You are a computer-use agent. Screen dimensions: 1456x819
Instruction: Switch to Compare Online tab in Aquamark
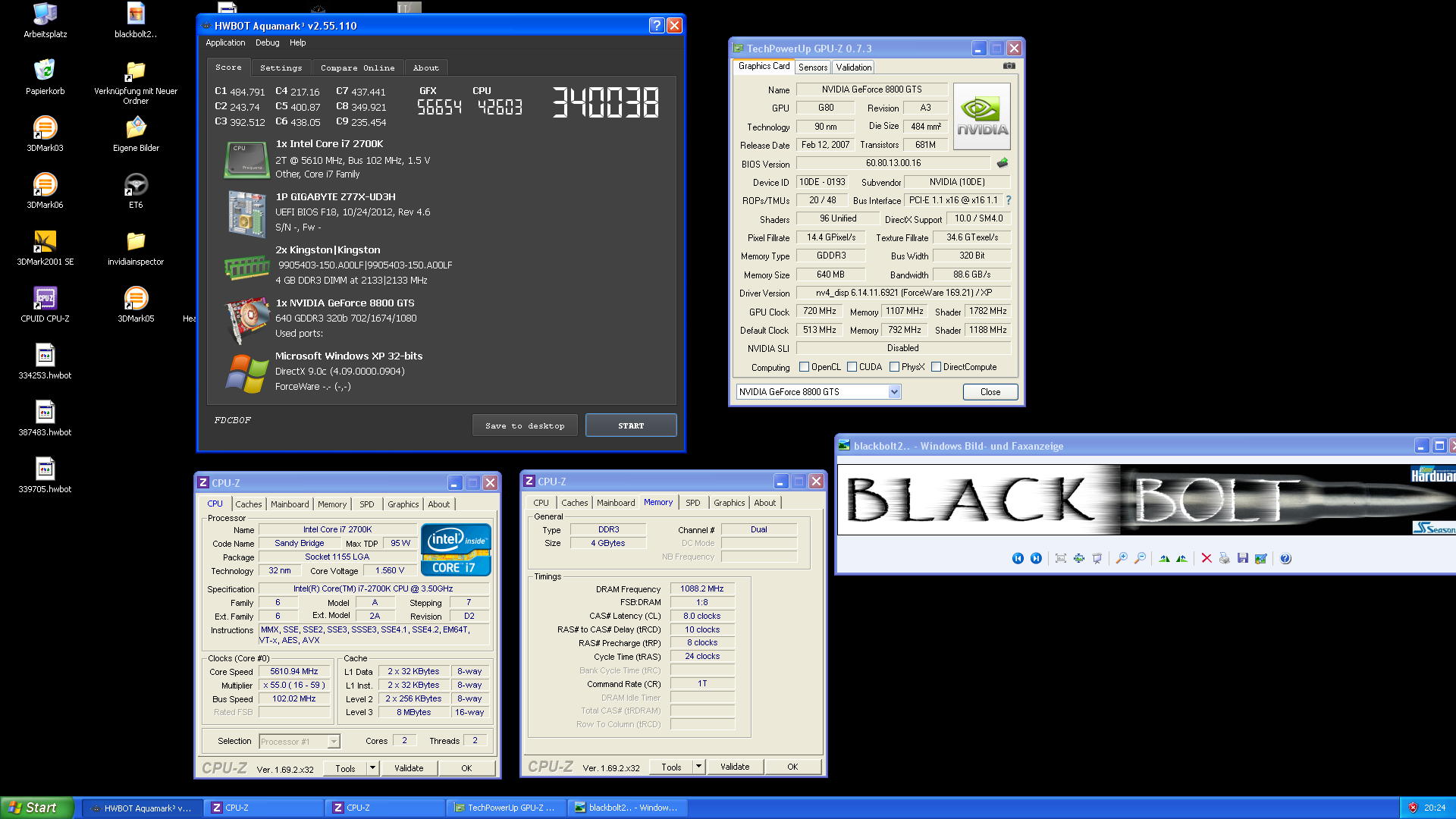point(357,67)
